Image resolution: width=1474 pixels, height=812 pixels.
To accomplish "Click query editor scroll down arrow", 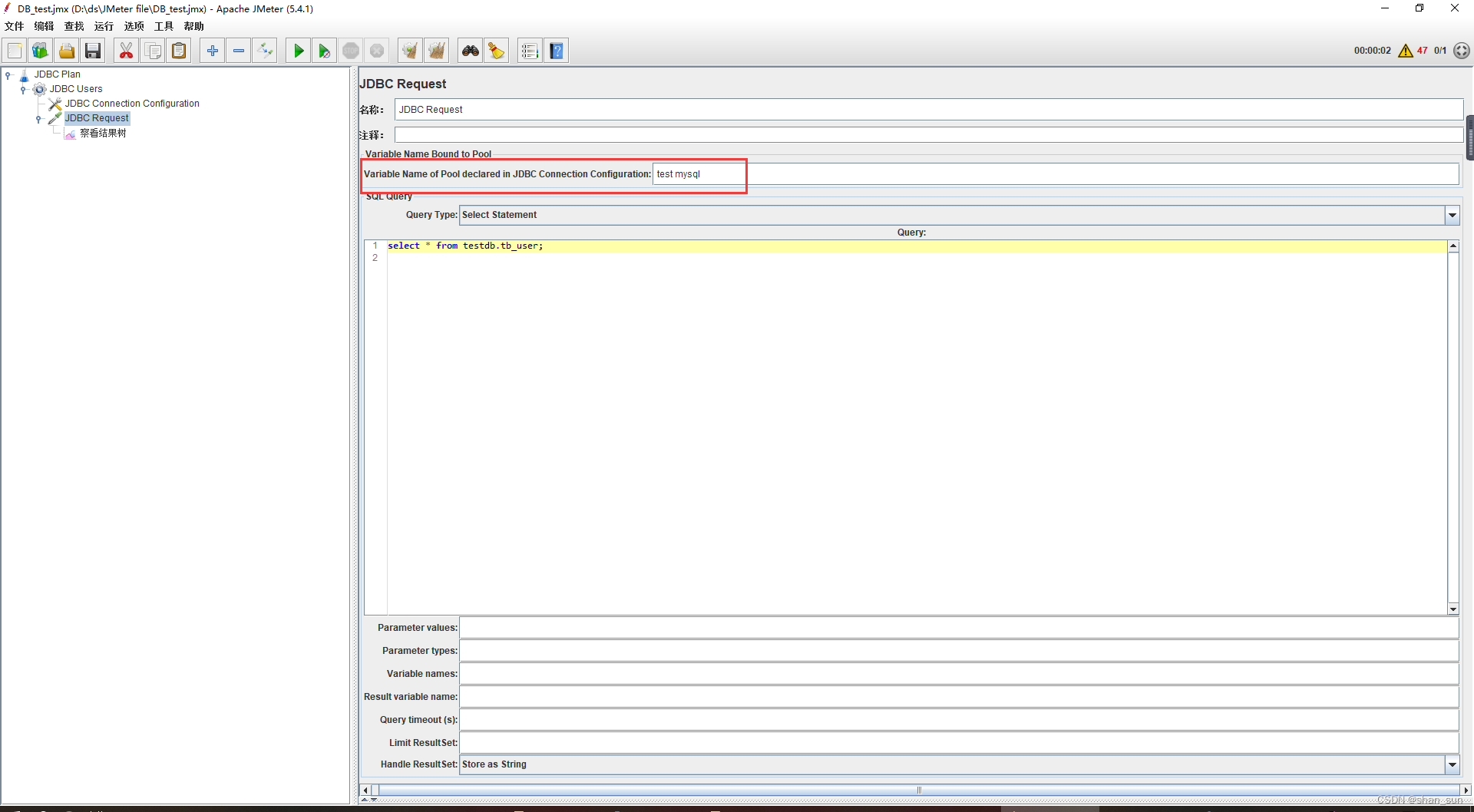I will (x=1453, y=609).
